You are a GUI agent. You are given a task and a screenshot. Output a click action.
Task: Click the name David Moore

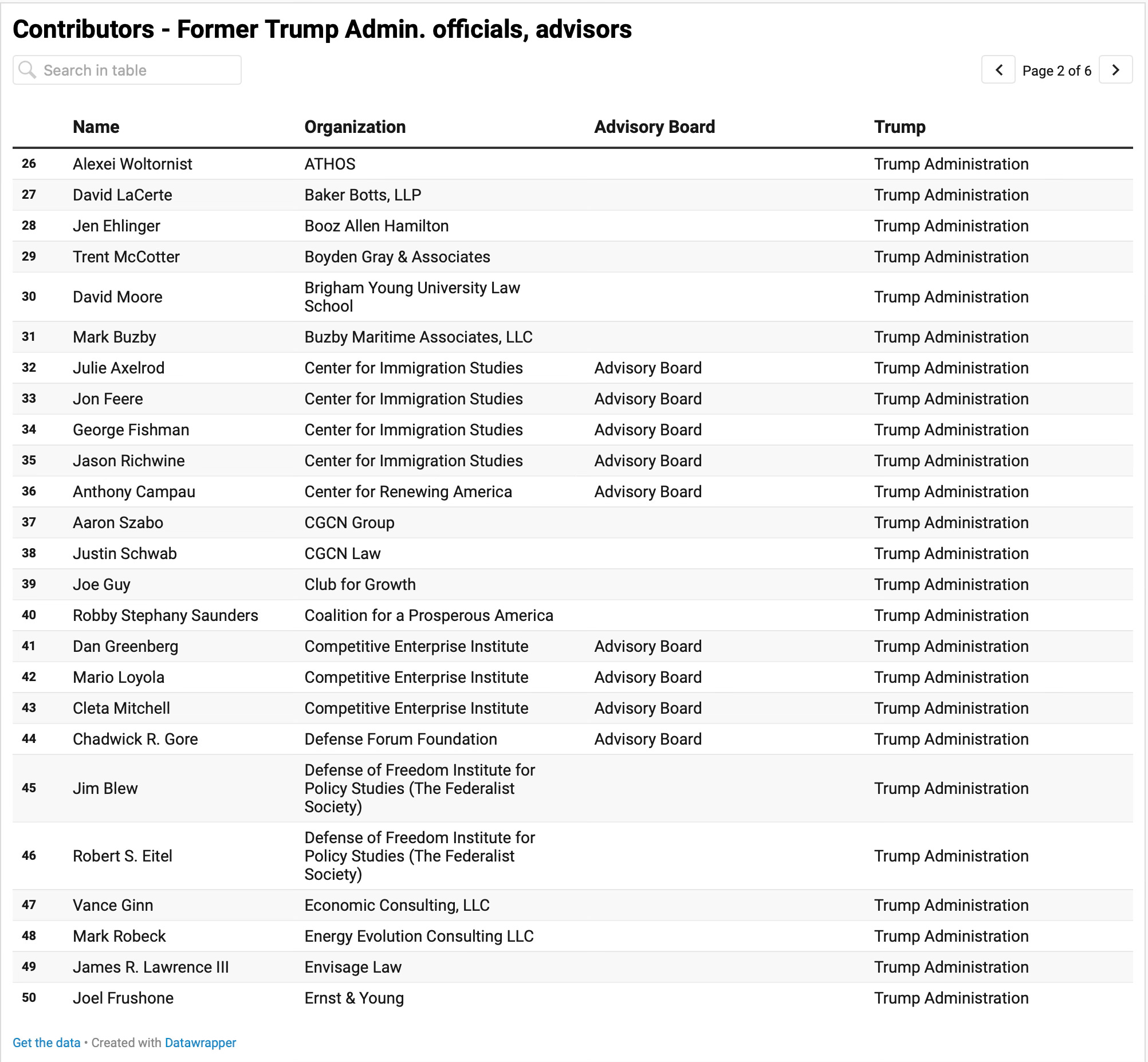(x=118, y=297)
